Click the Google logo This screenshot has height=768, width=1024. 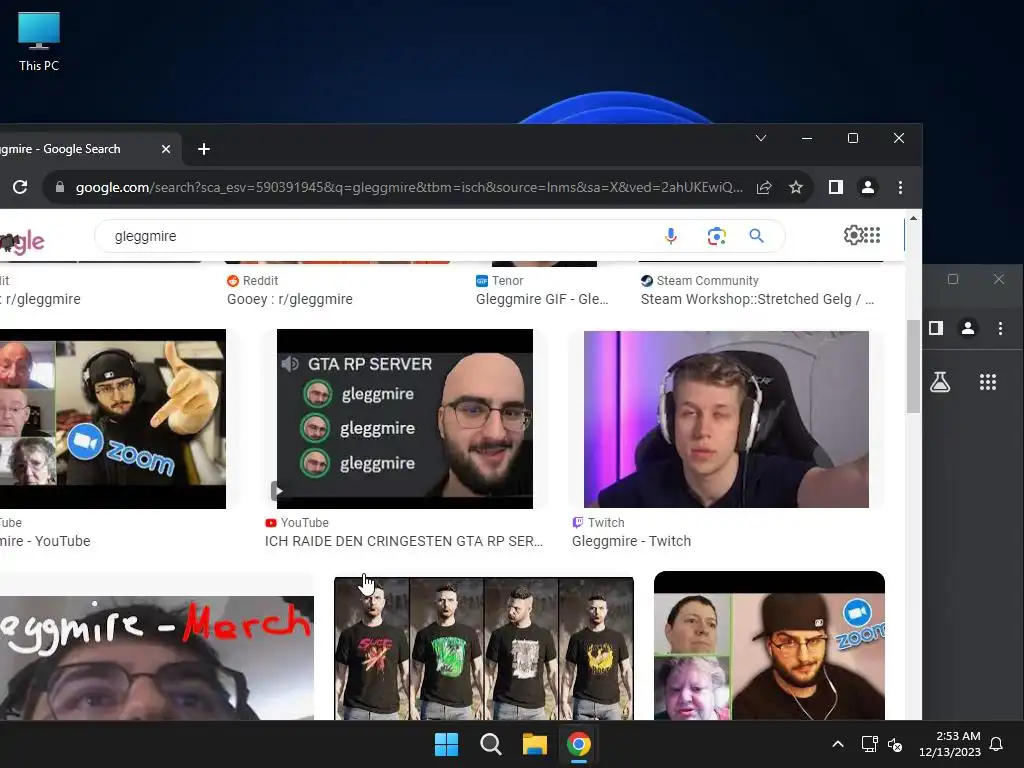click(x=22, y=242)
